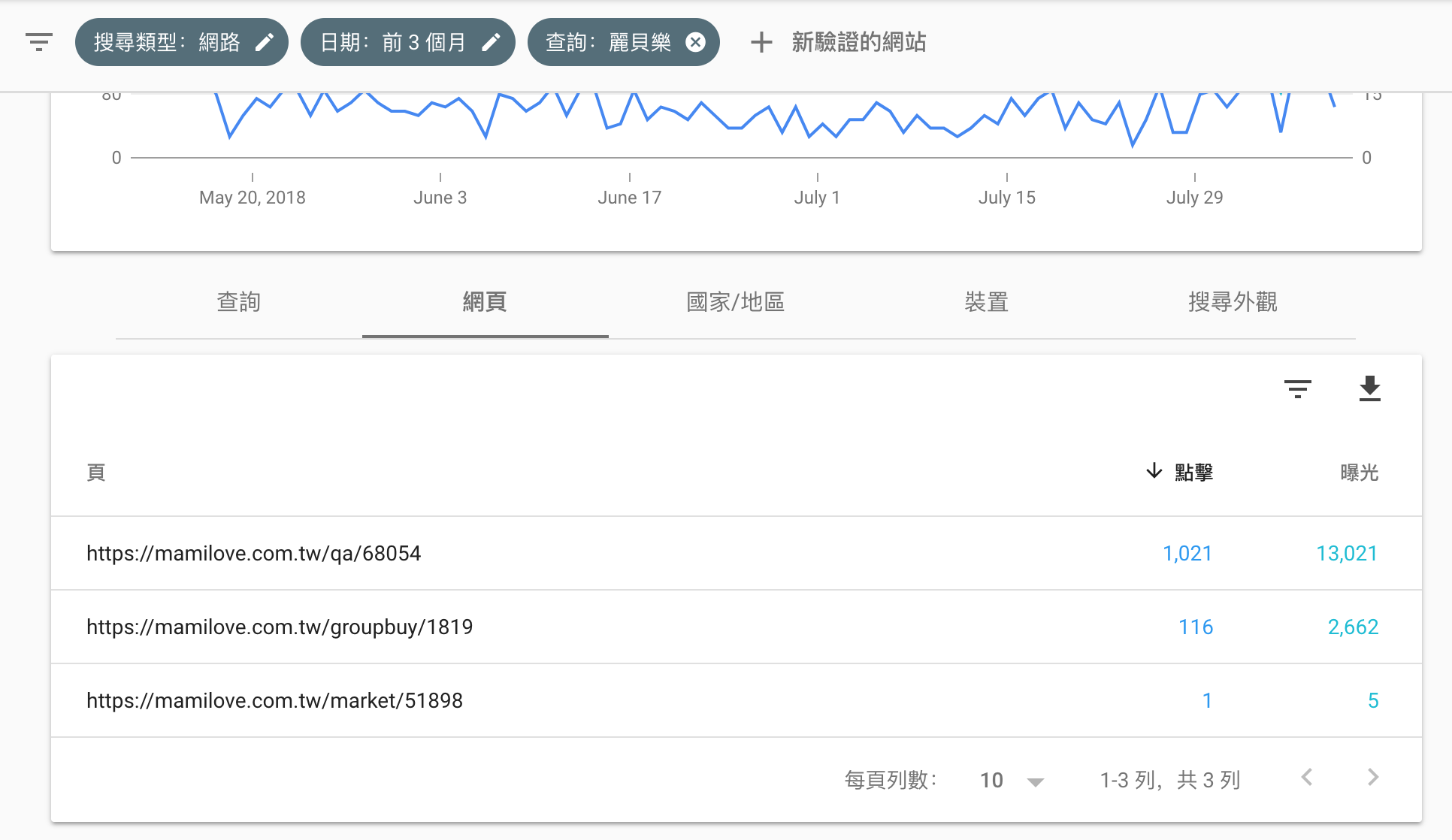1452x840 pixels.
Task: Open the table filter rows icon
Action: [1297, 388]
